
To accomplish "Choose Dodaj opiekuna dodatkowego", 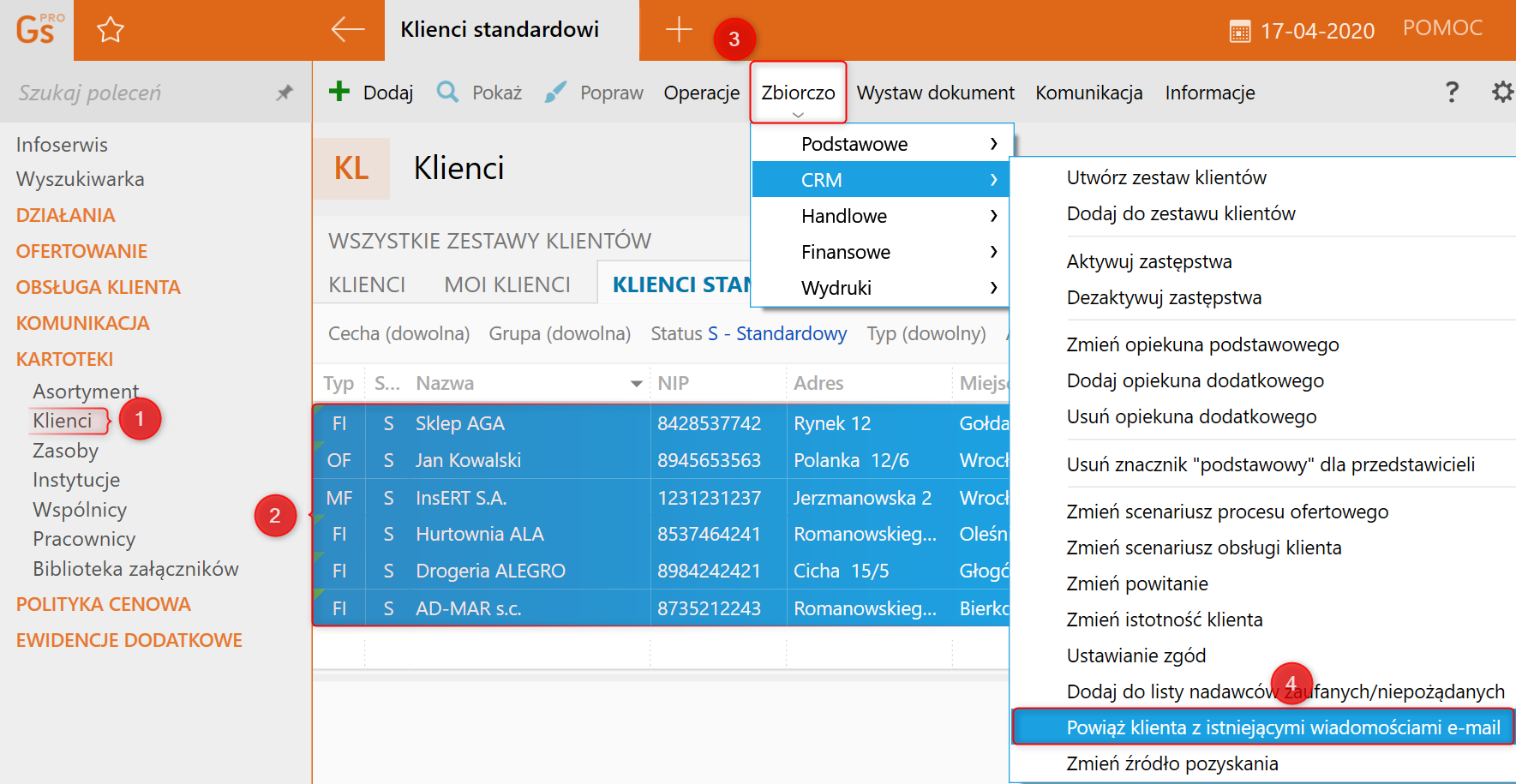I will point(1195,380).
